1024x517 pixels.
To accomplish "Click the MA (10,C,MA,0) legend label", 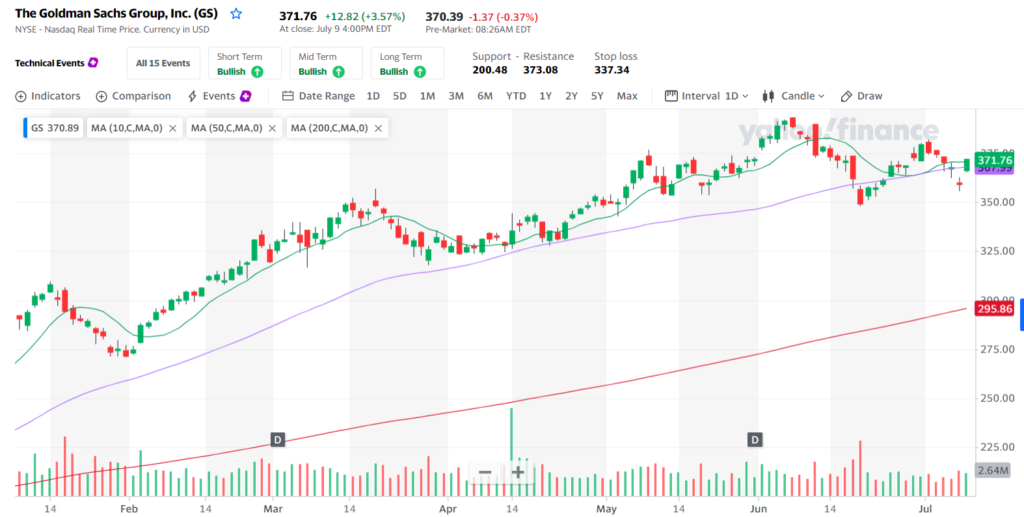I will (127, 129).
